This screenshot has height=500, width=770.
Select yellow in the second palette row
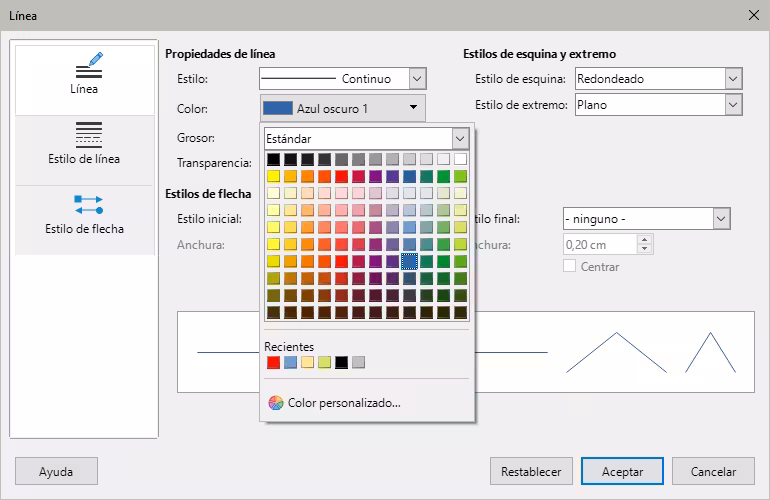[274, 176]
